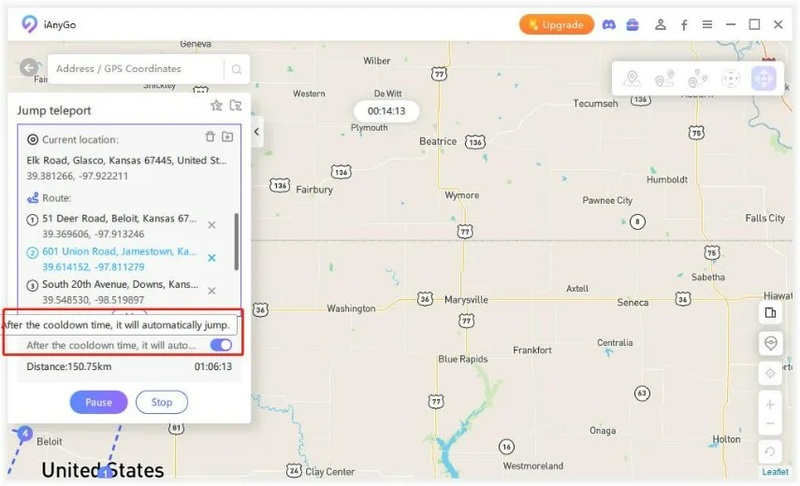The image size is (800, 486).
Task: Open the Facebook page icon
Action: click(x=684, y=24)
